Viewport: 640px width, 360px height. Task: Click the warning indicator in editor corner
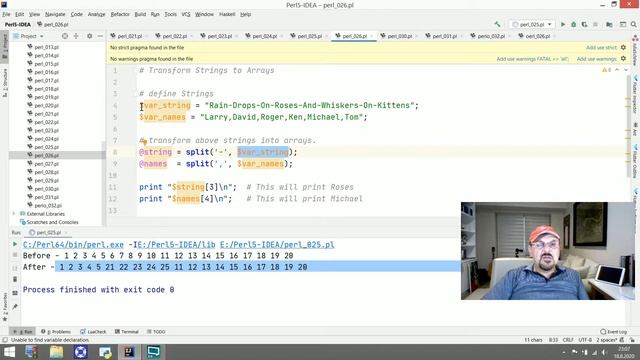607,70
